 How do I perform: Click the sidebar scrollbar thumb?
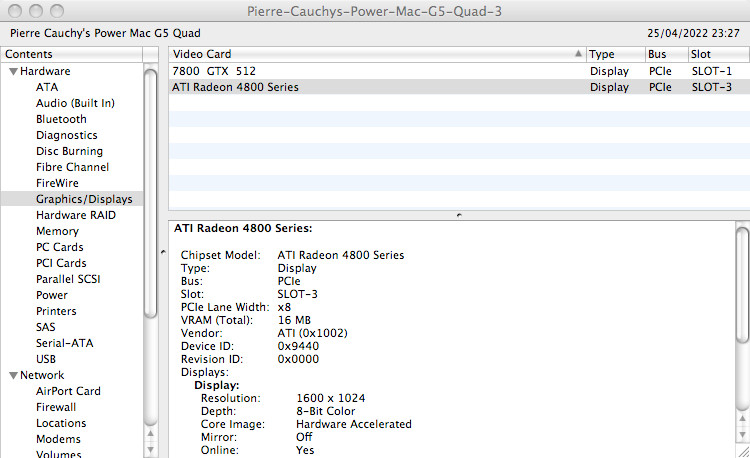(x=151, y=194)
